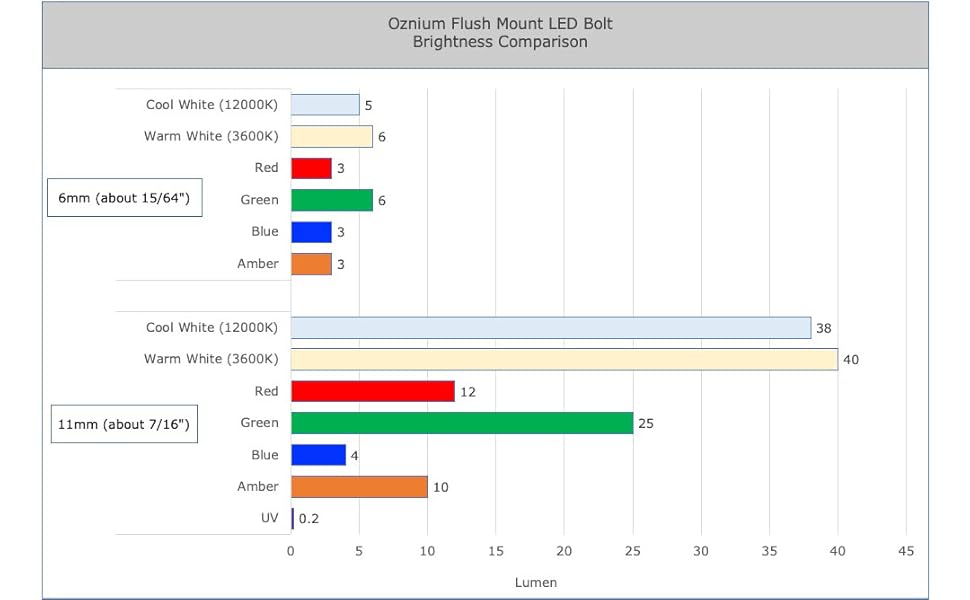This screenshot has width=970, height=600.
Task: Select the 45 tick on the x-axis
Action: tap(906, 551)
